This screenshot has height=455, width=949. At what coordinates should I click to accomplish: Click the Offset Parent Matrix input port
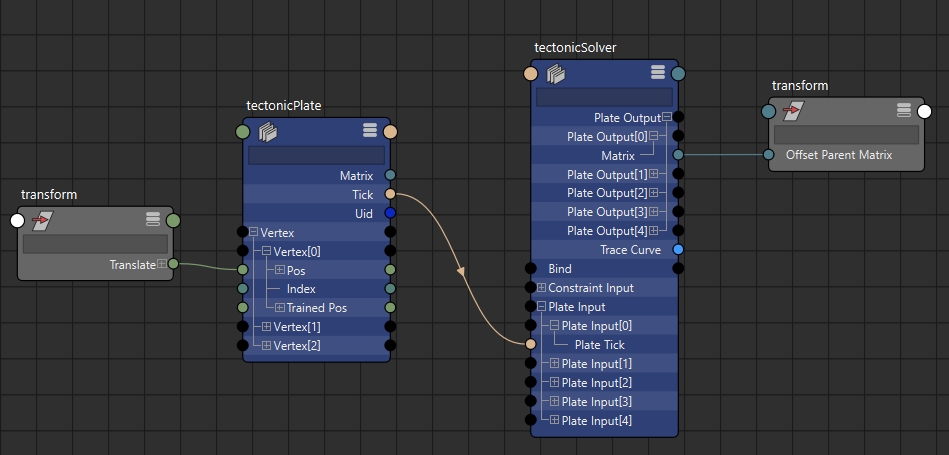point(768,155)
